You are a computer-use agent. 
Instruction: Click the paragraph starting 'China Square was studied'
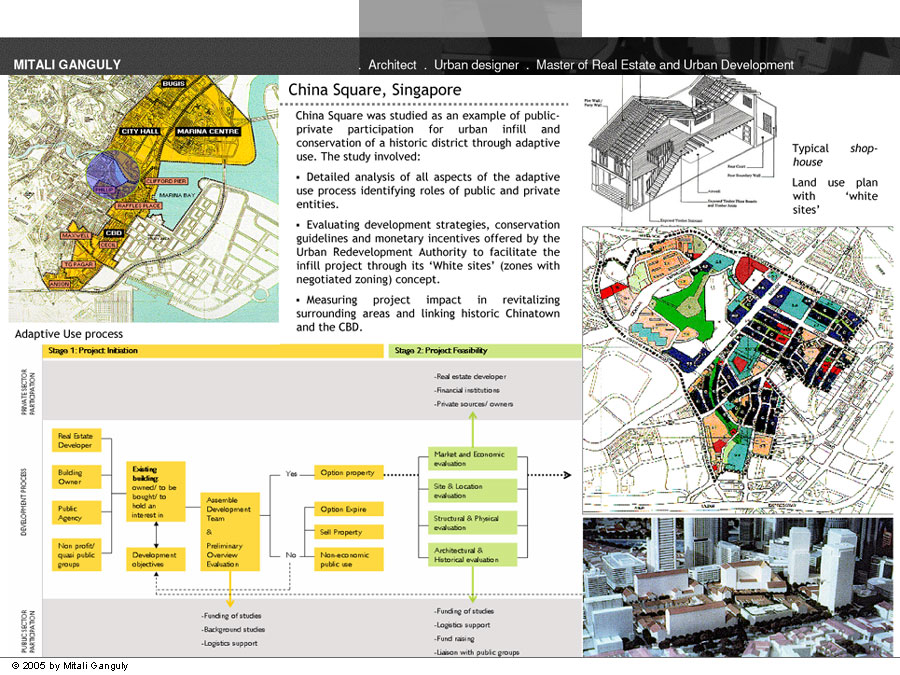(x=428, y=136)
